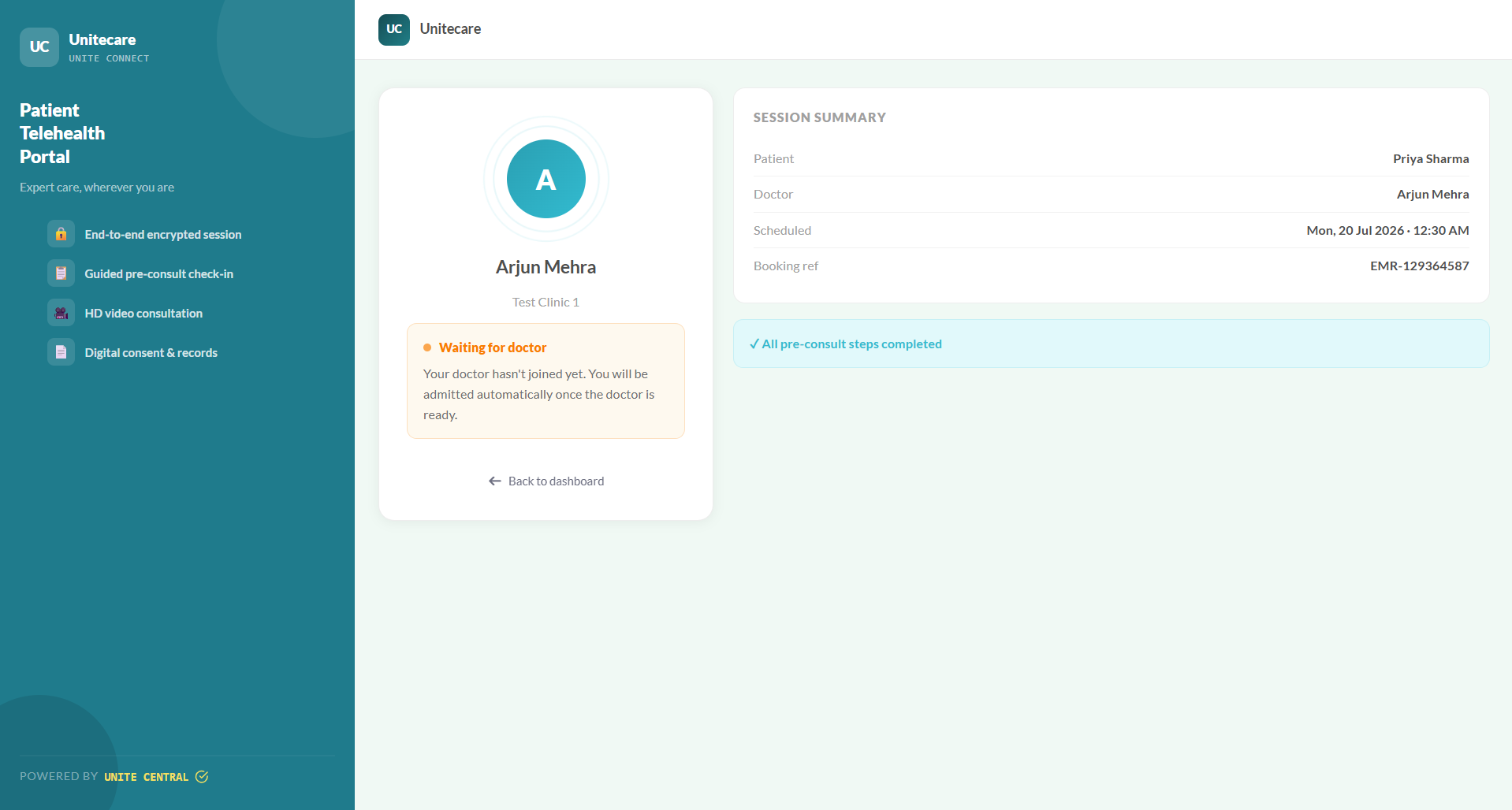Viewport: 1512px width, 810px height.
Task: Click the clipboard icon for pre-consult check-in
Action: click(x=61, y=273)
